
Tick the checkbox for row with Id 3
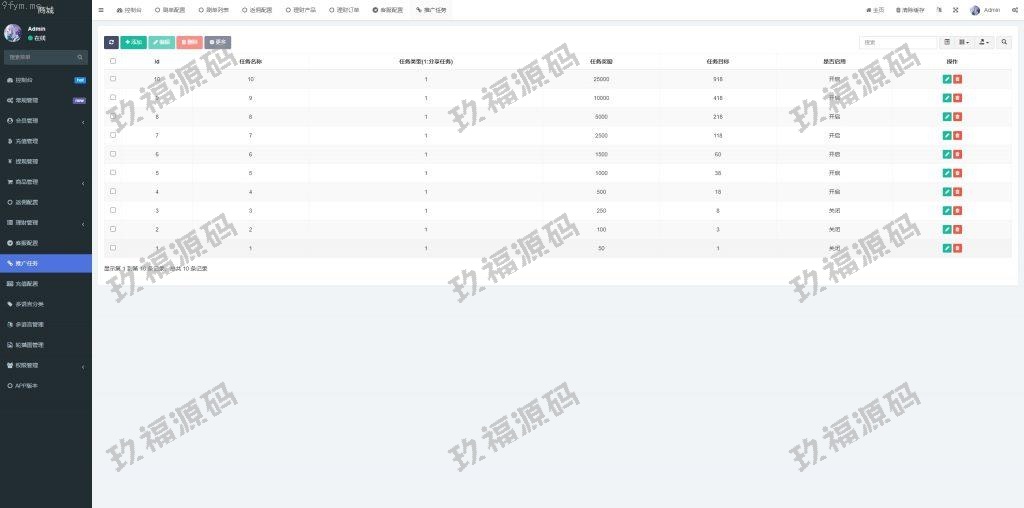[113, 210]
